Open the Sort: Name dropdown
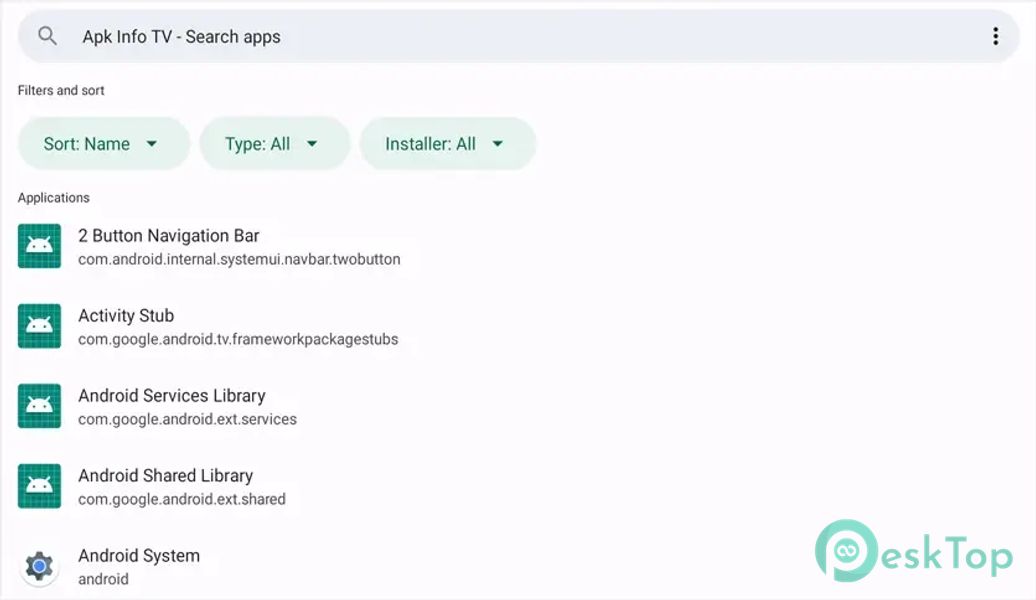 104,143
